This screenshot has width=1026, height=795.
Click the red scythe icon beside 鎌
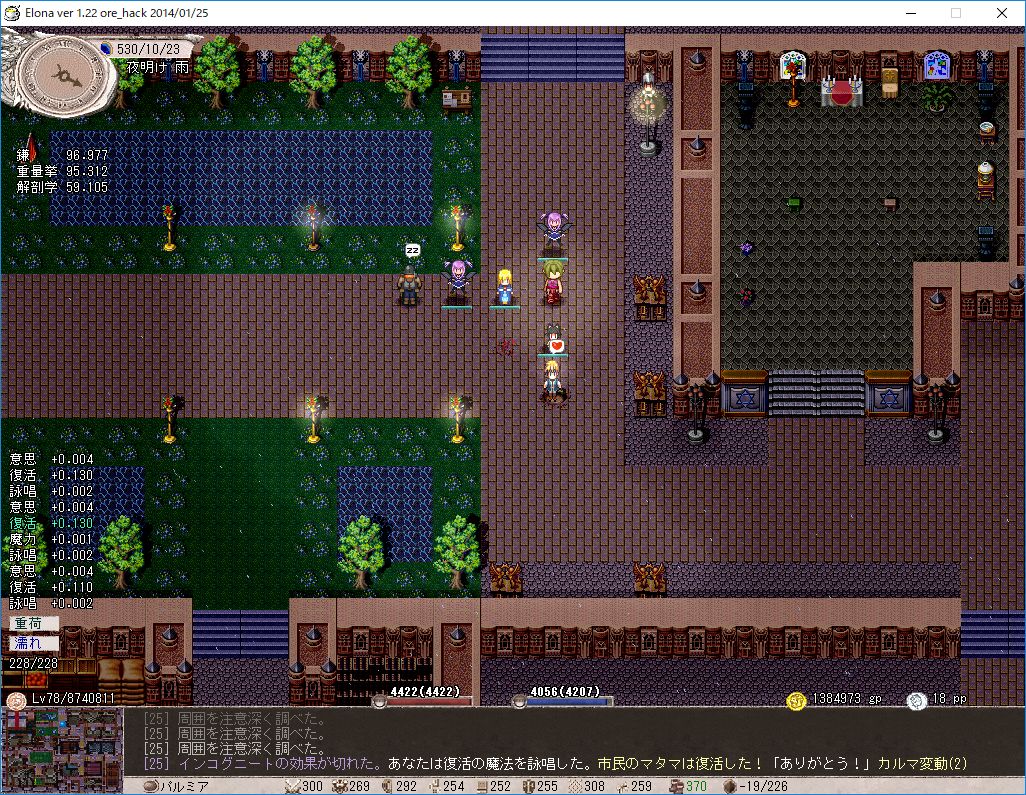pos(29,147)
